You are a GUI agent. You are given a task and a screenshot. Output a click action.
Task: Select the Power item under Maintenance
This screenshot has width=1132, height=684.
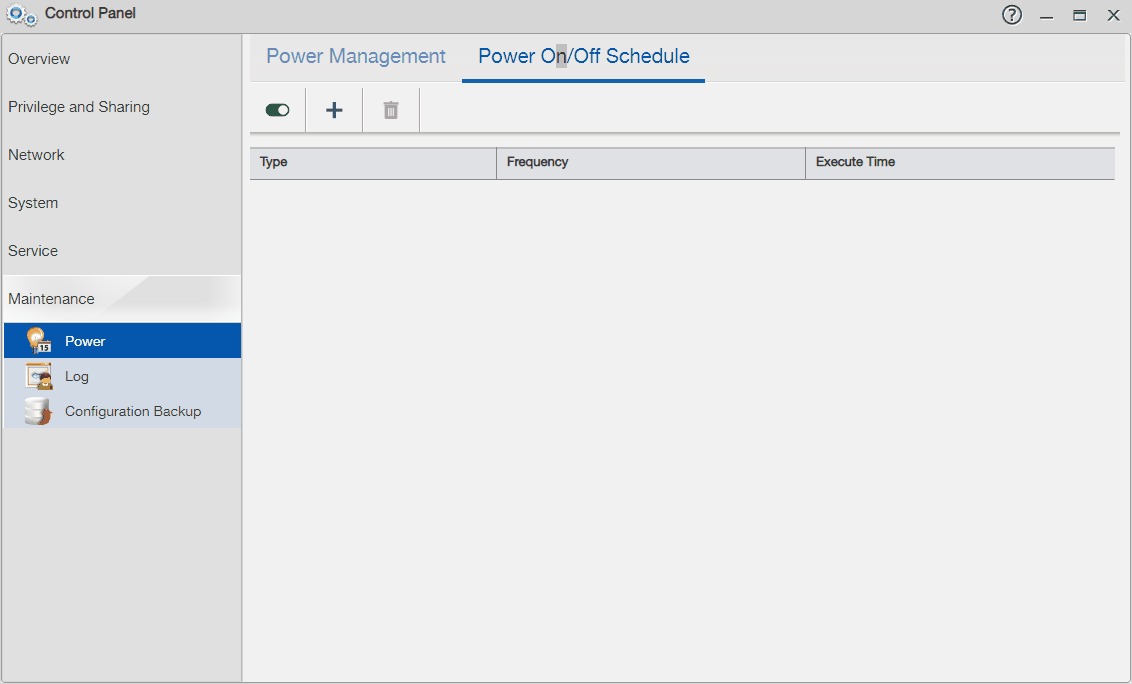[122, 340]
